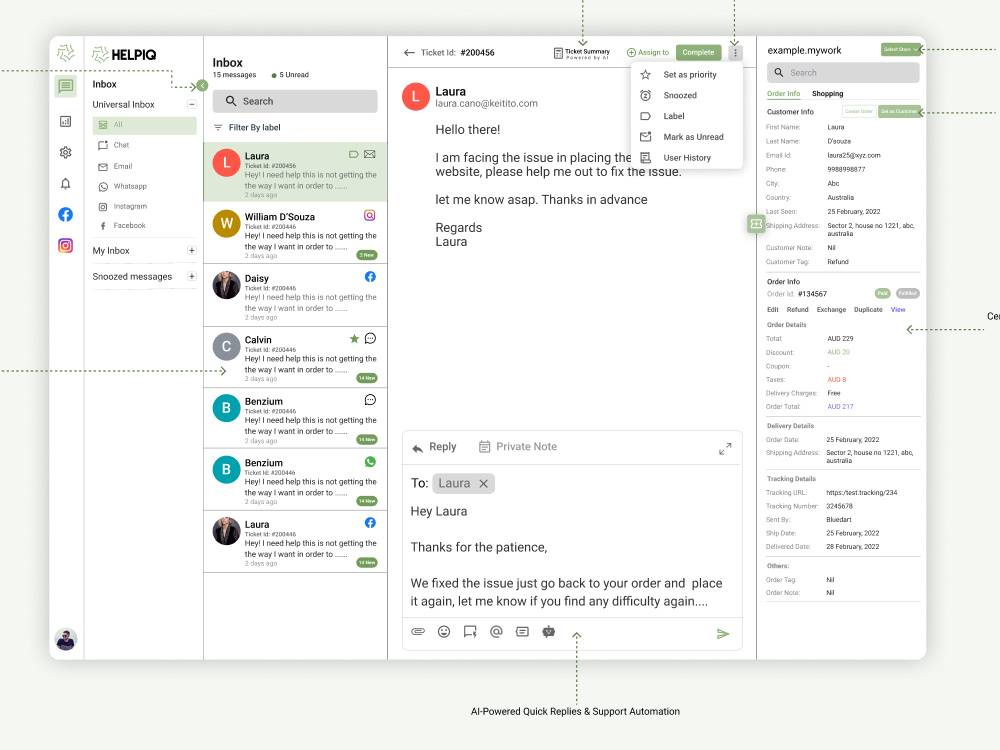Remove Laura from the To field

pos(483,483)
